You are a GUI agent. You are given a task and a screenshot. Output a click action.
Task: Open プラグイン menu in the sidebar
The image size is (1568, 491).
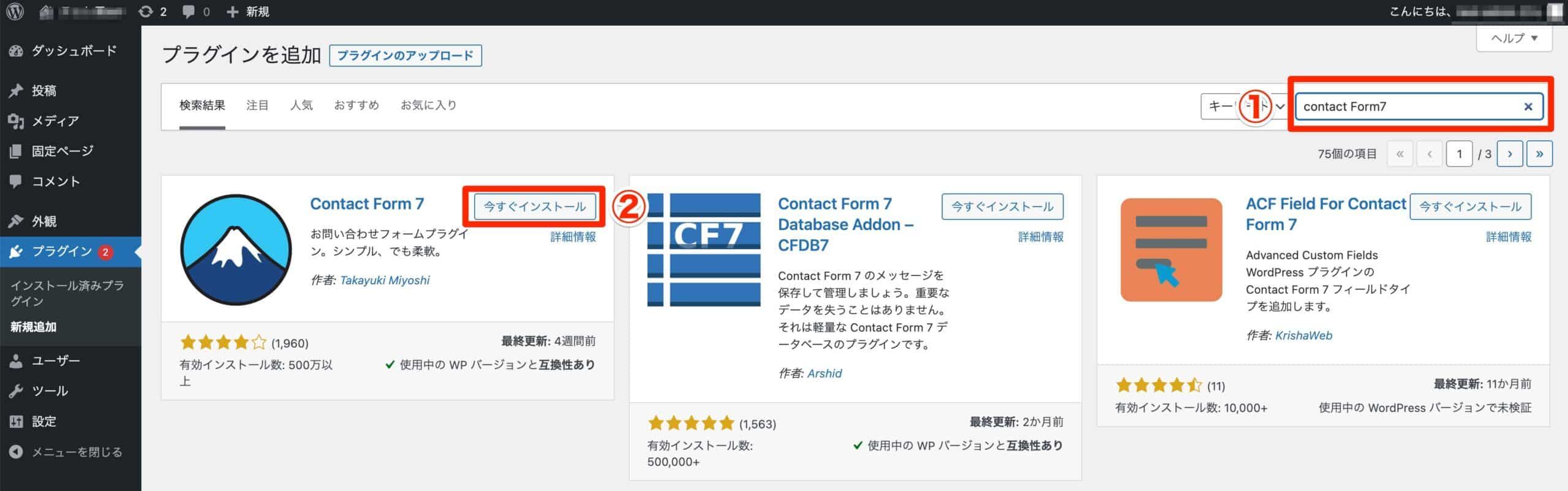(x=70, y=252)
